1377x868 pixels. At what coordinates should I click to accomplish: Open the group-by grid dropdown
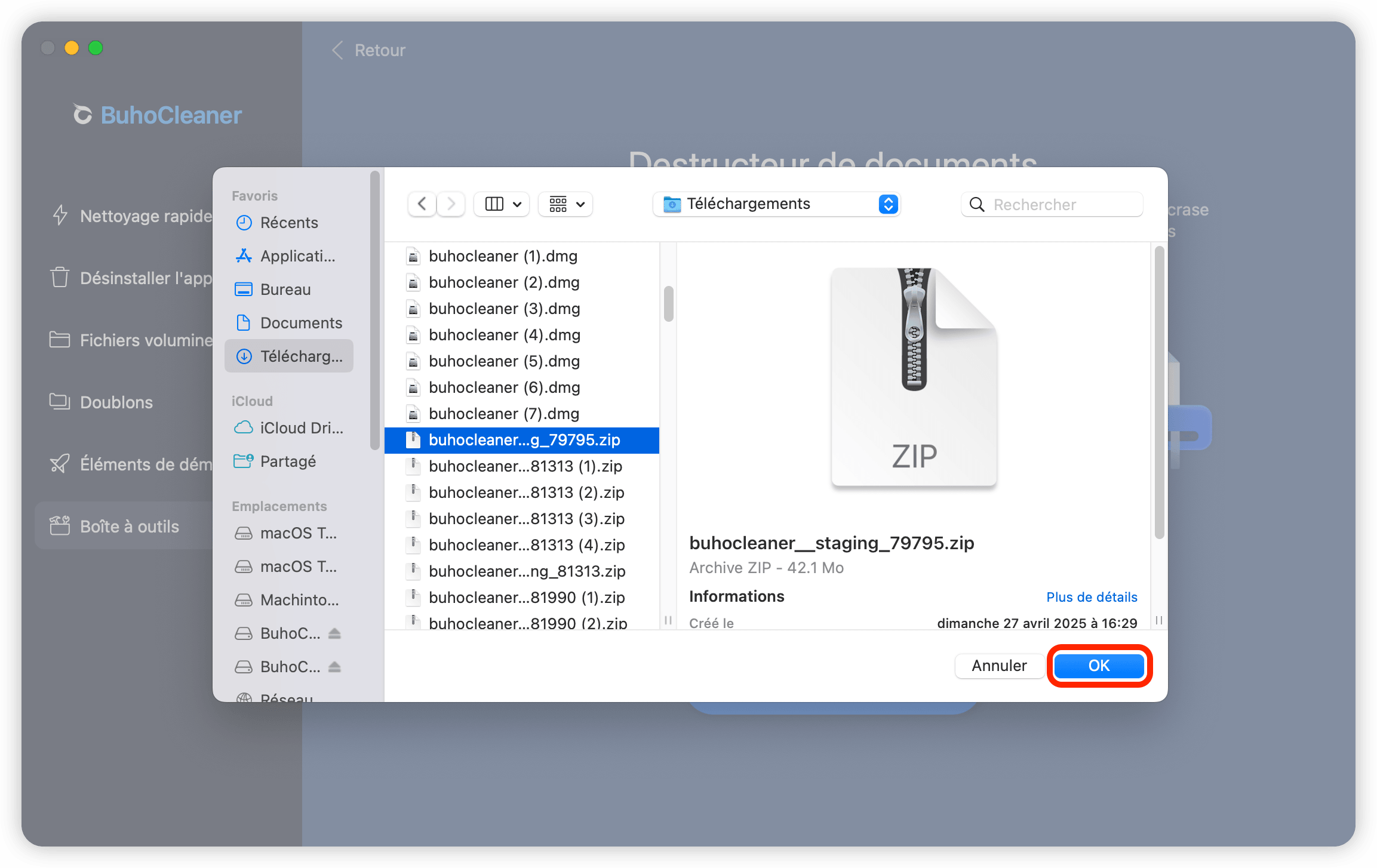click(x=565, y=205)
